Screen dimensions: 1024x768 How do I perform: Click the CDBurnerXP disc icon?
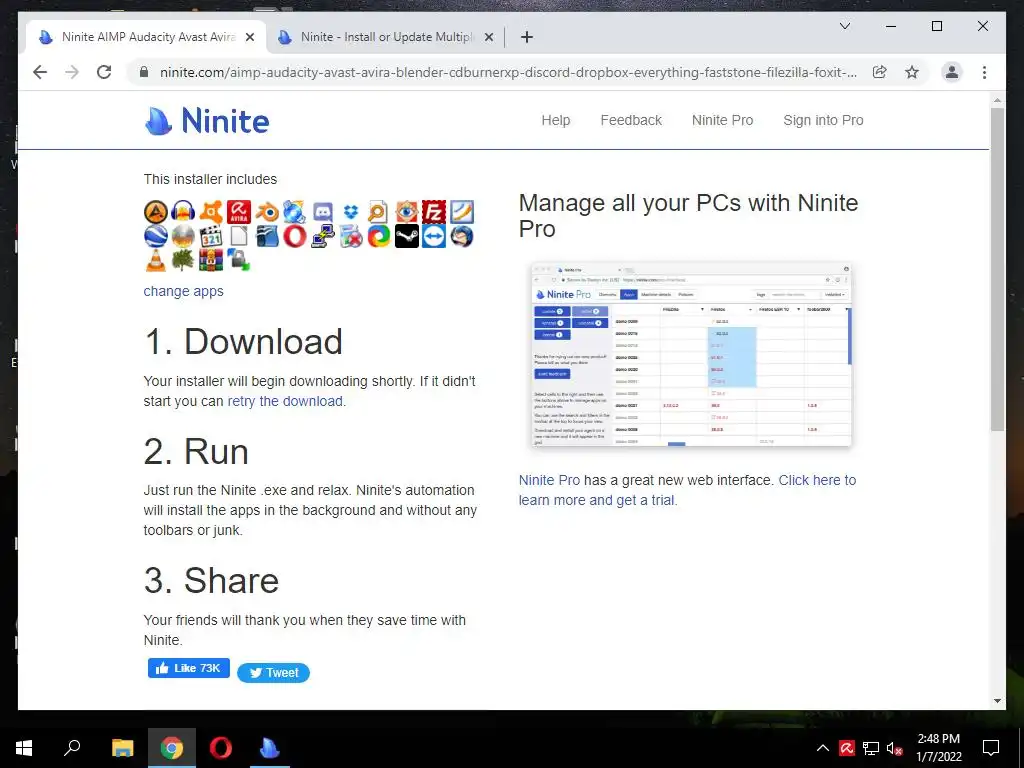click(295, 212)
